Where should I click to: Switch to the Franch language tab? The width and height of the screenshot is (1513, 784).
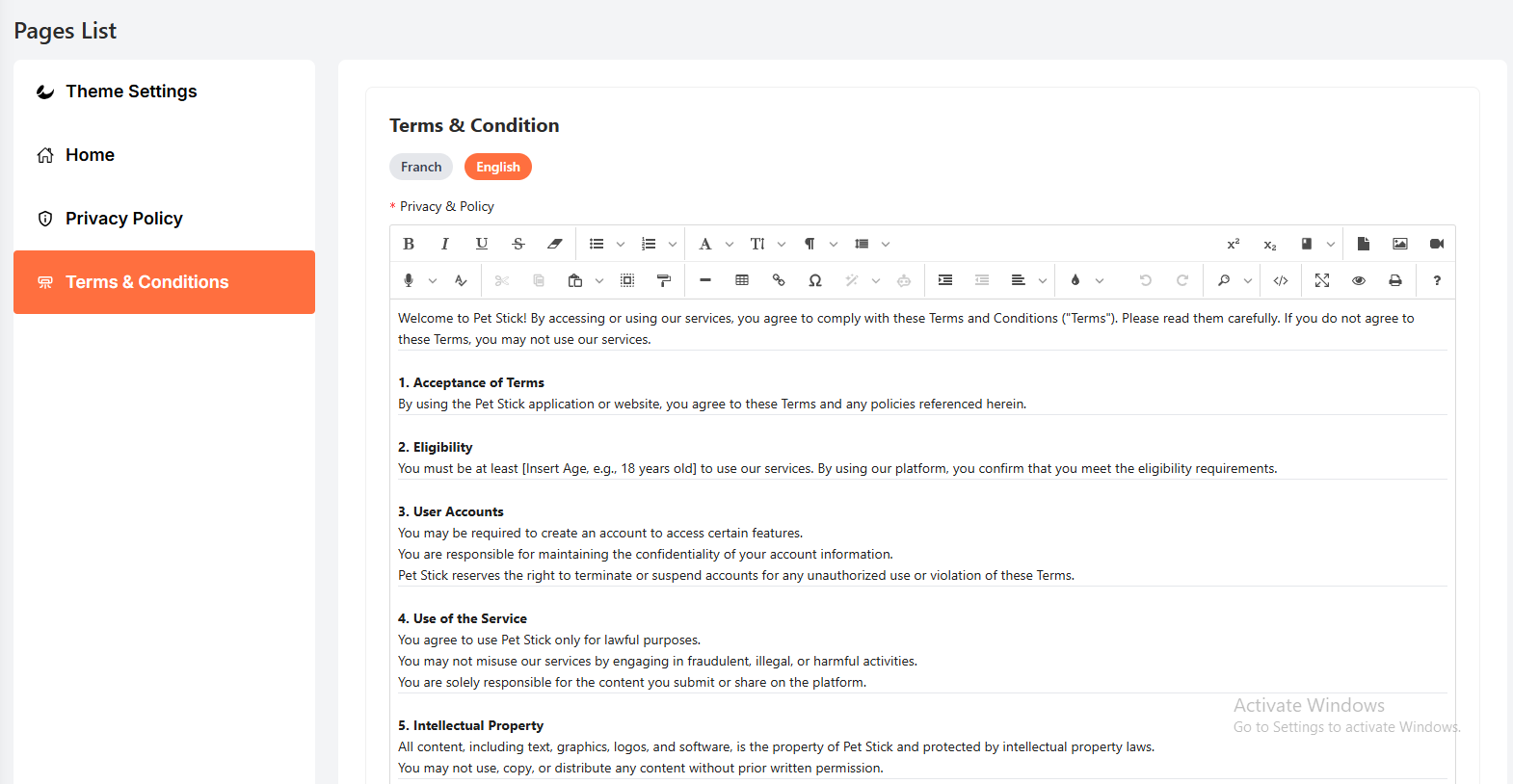pos(421,167)
